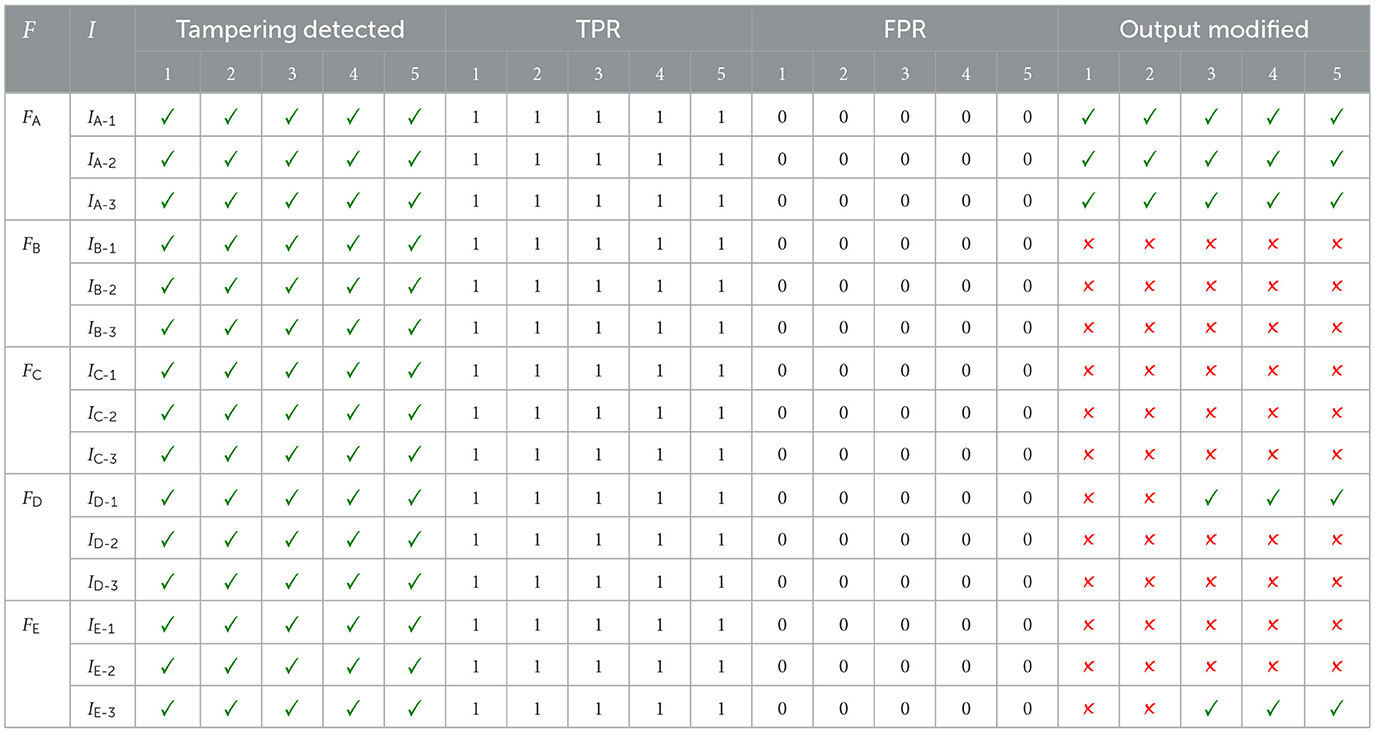The width and height of the screenshot is (1375, 733).
Task: Select the Output modified column header
Action: (x=1213, y=30)
